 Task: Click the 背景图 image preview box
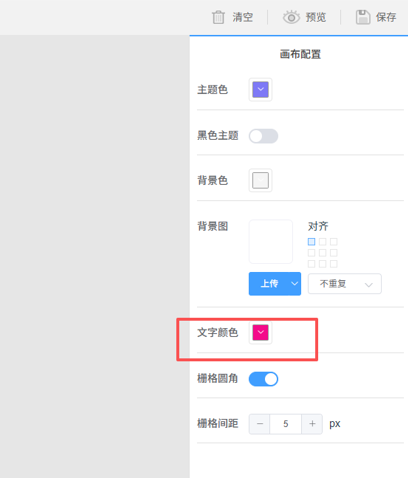(x=271, y=242)
